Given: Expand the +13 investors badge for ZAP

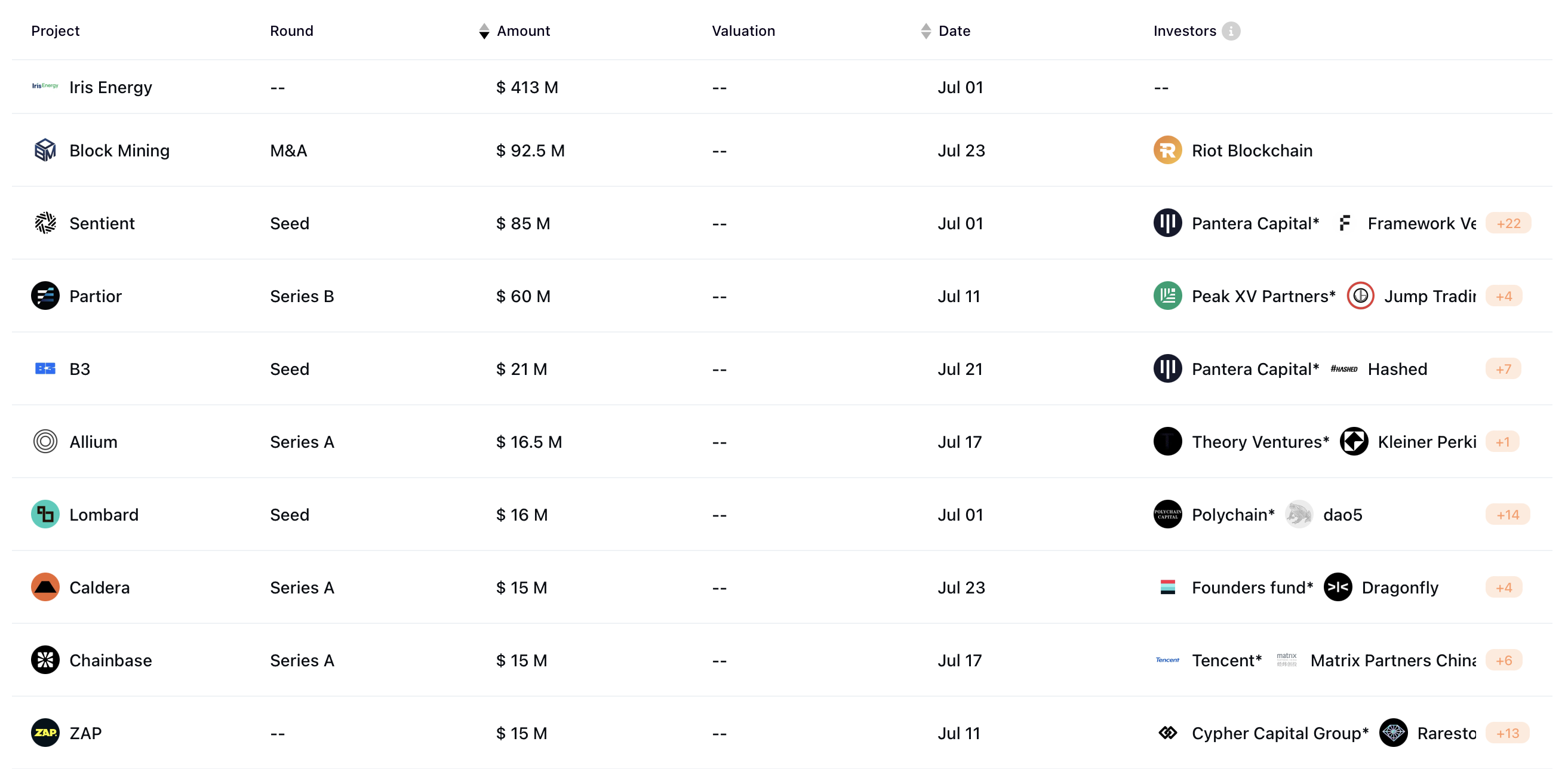Looking at the screenshot, I should [1507, 733].
